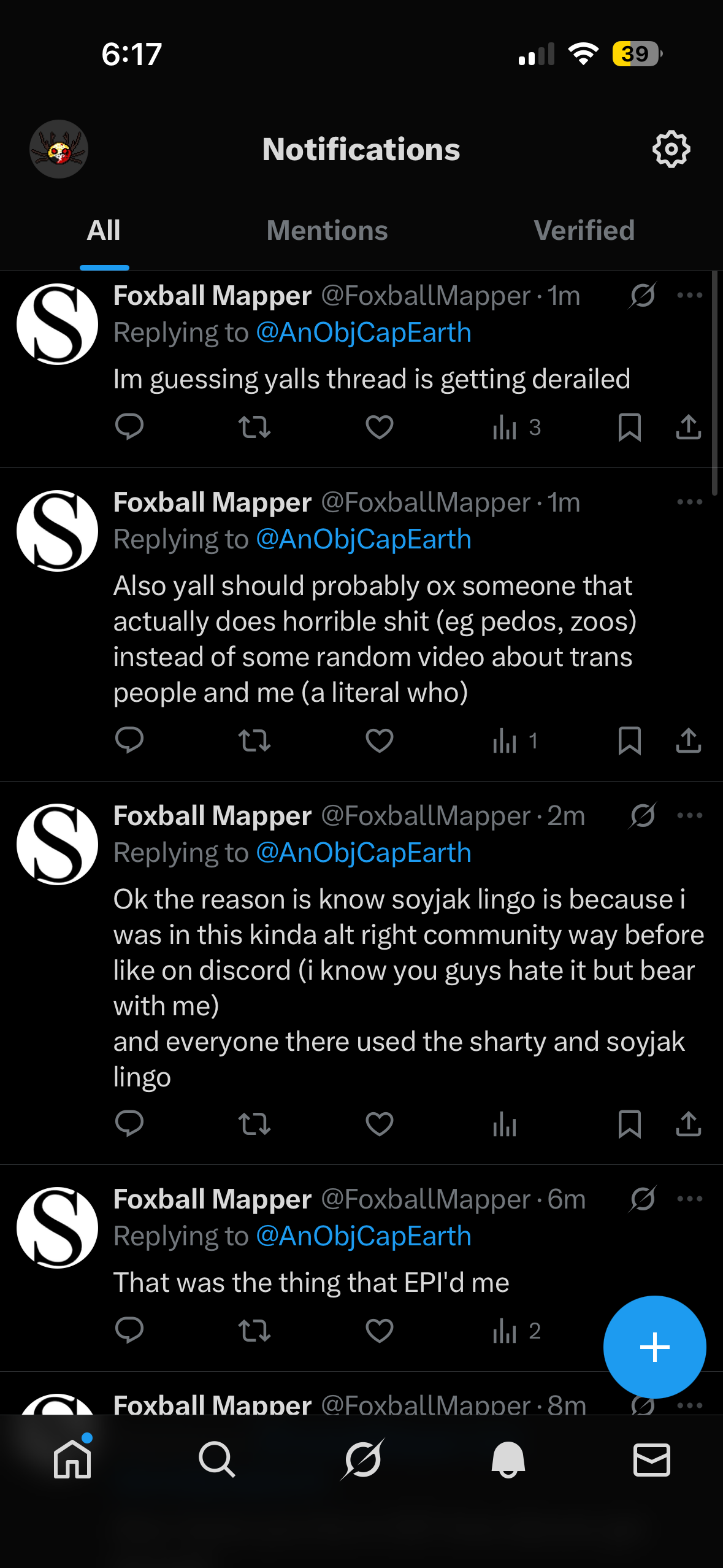Tap Grok icon on the 'soyjak lingo' post
This screenshot has height=1568, width=723.
[x=643, y=816]
